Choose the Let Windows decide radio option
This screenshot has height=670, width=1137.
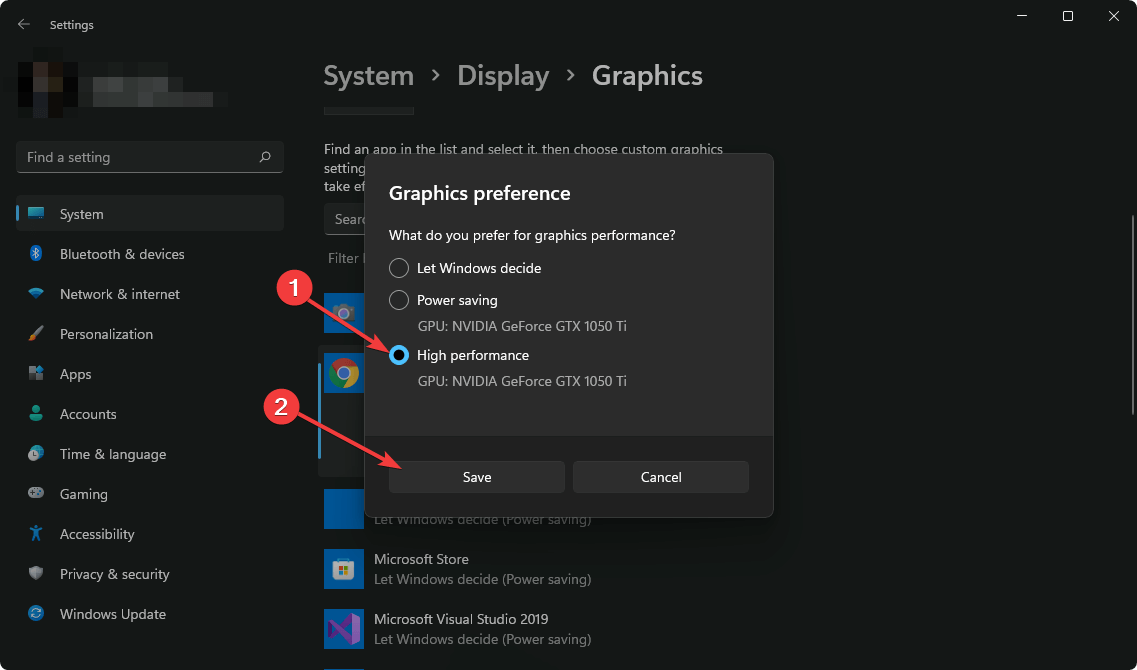pos(399,268)
